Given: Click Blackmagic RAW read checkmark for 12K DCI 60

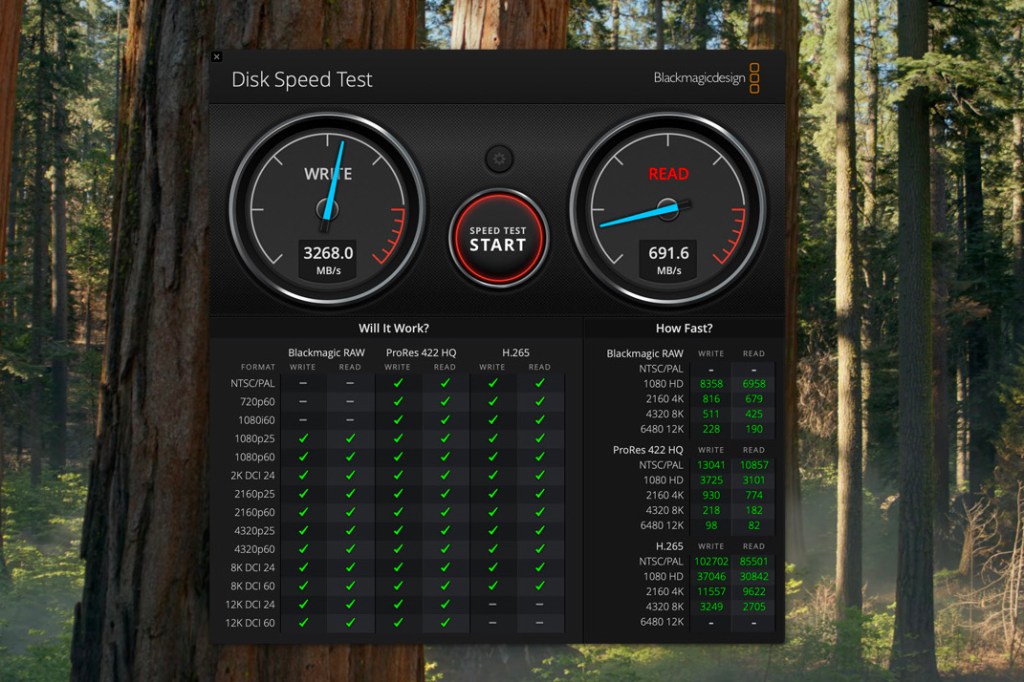Looking at the screenshot, I should [x=350, y=623].
